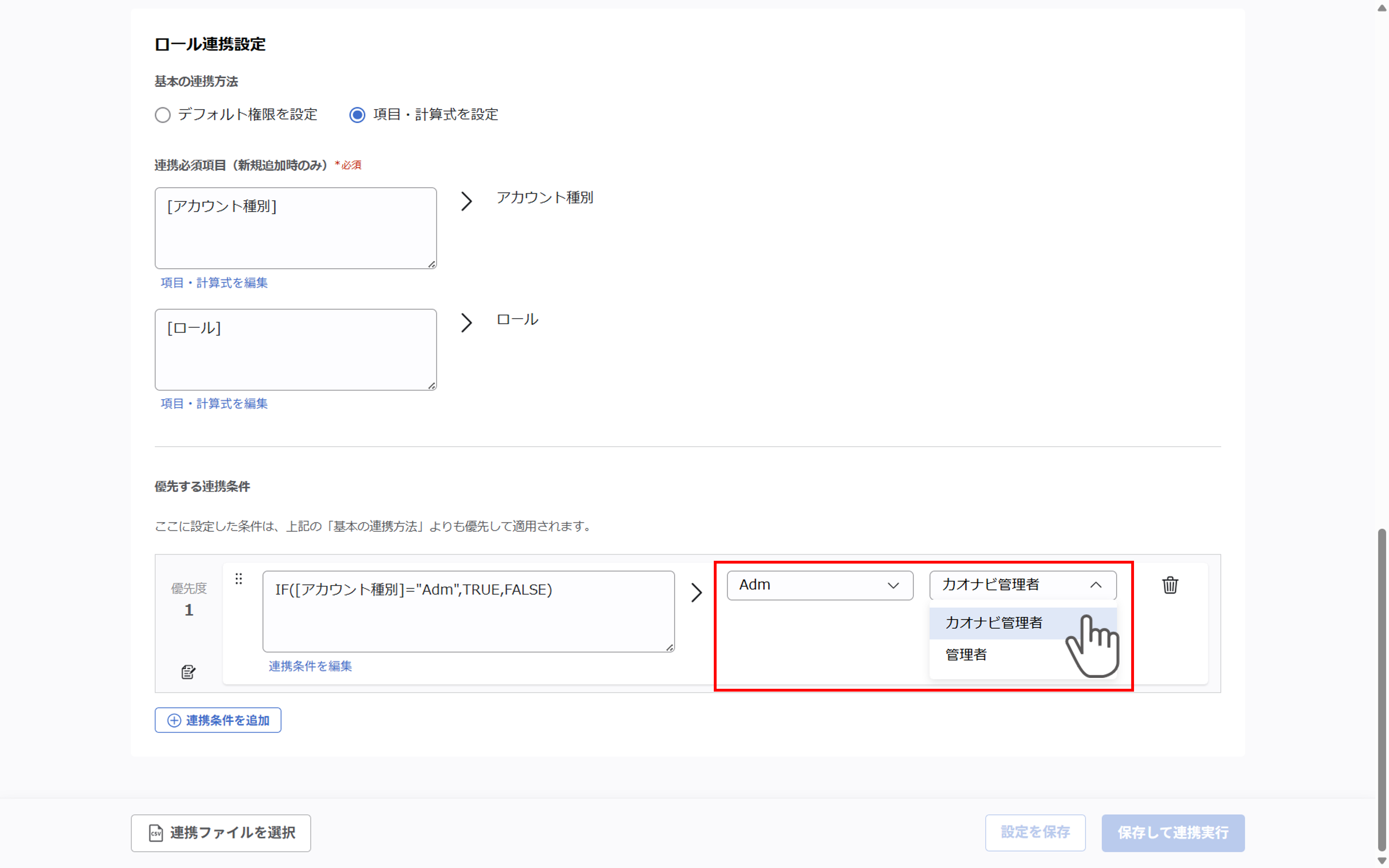Click into the IF condition formula text area
This screenshot has height=868, width=1389.
coord(468,611)
